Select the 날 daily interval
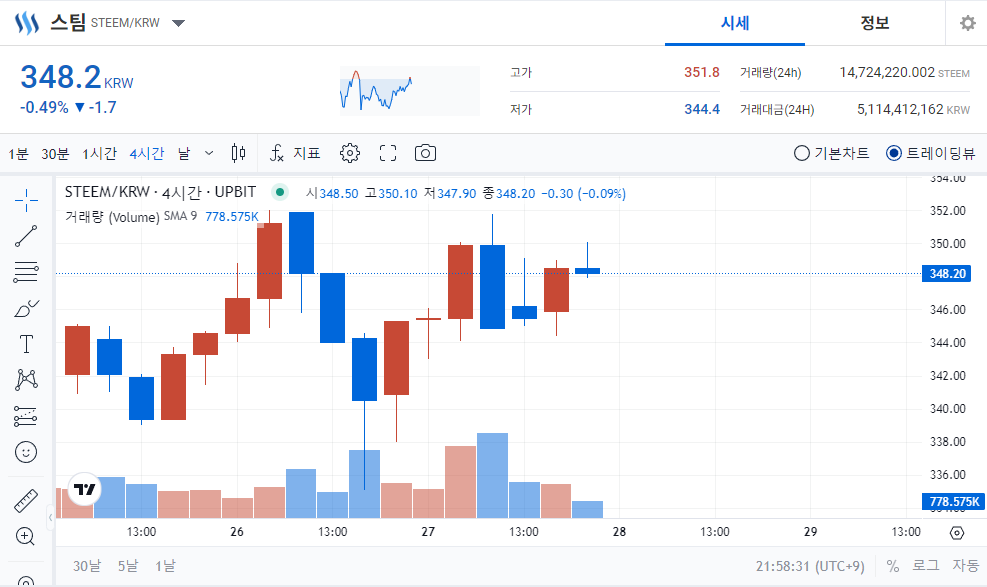 pos(184,154)
